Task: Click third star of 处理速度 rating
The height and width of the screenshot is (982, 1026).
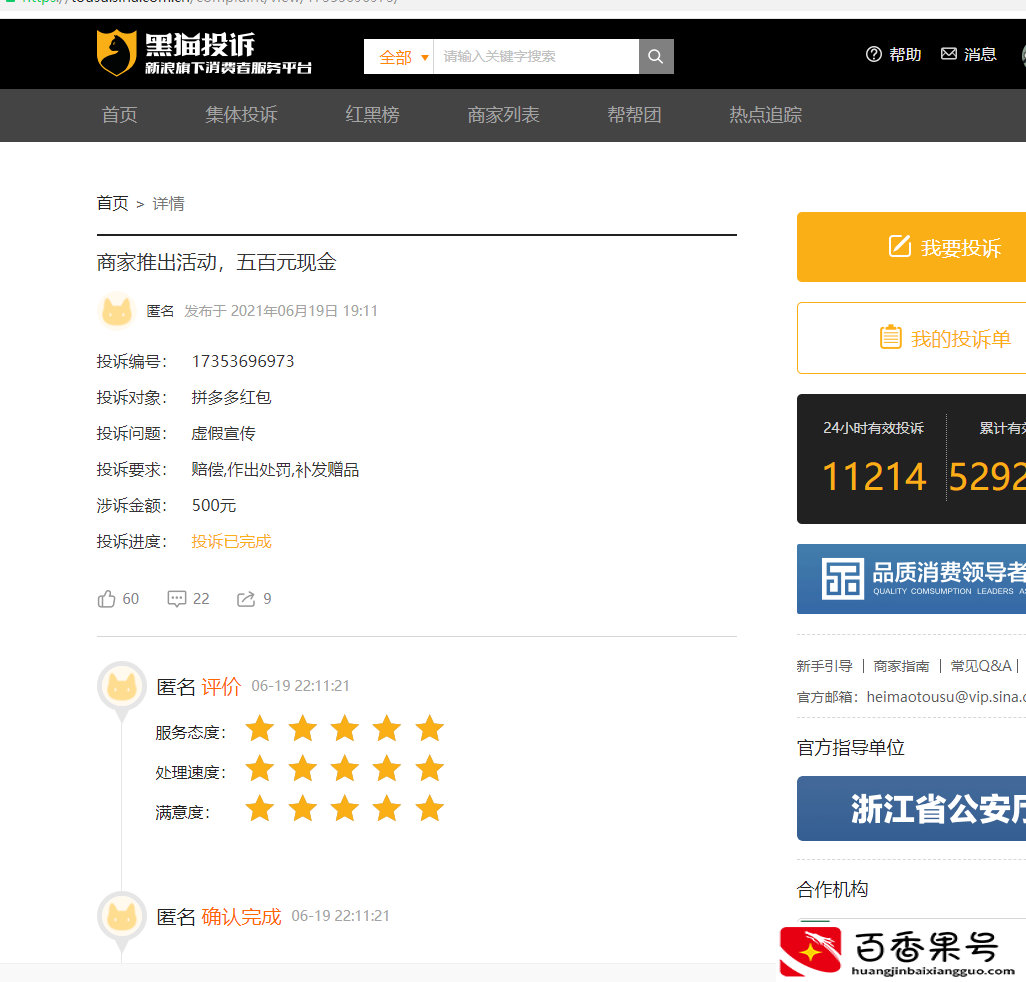Action: coord(345,768)
